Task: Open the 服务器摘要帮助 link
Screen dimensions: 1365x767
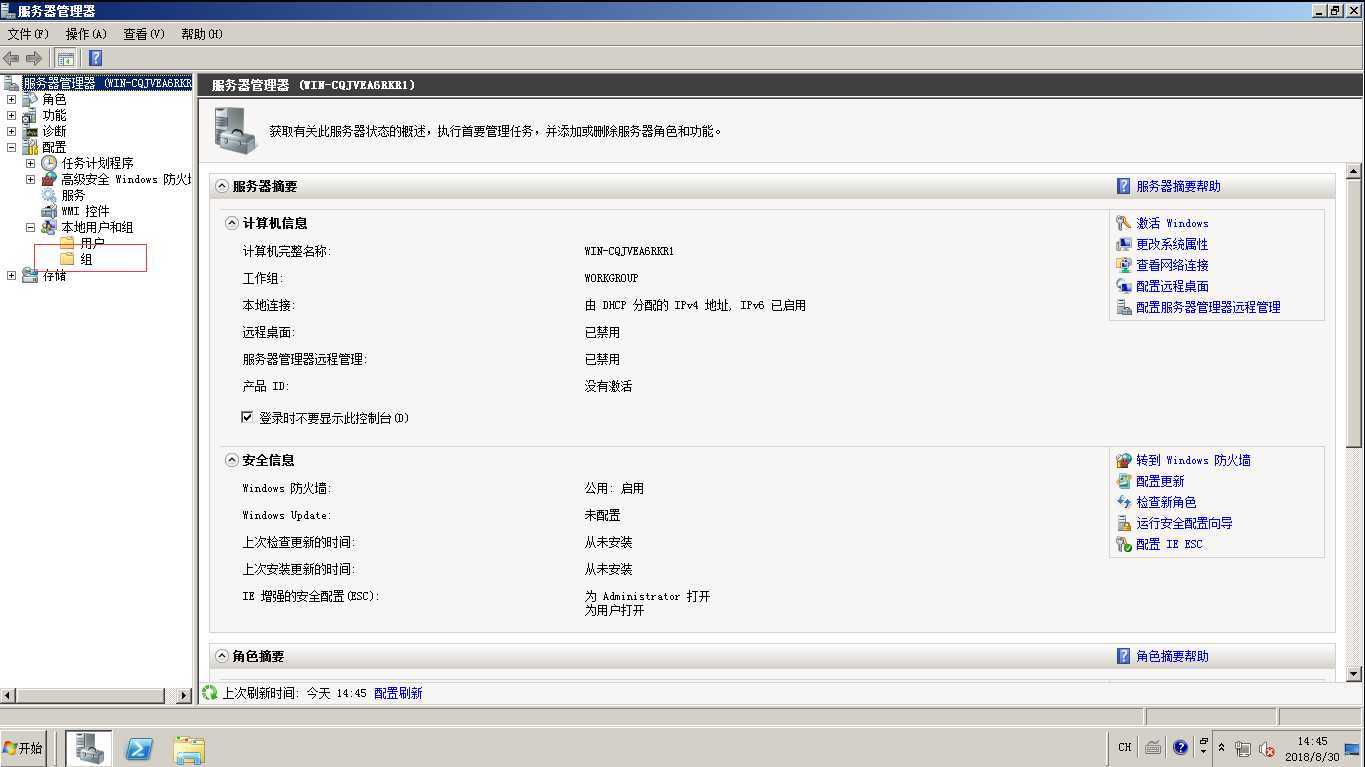Action: (1178, 186)
